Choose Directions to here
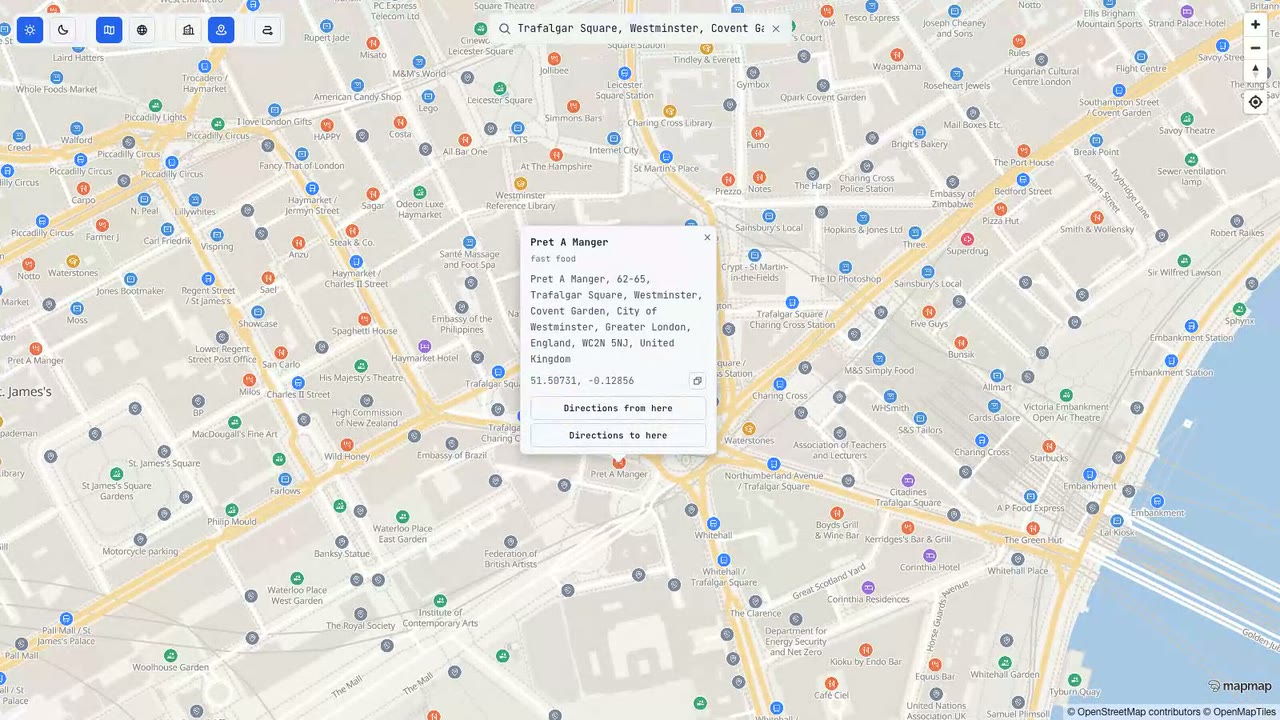1280x720 pixels. 618,435
